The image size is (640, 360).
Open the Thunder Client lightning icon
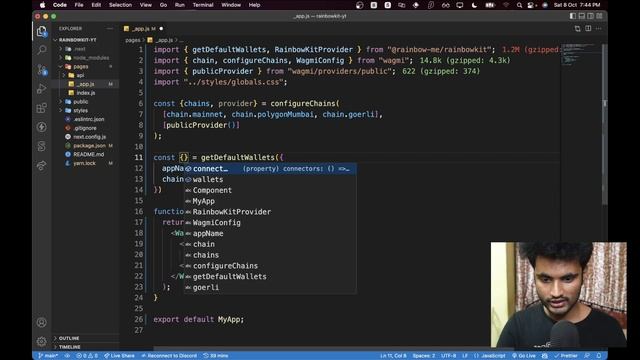42,127
